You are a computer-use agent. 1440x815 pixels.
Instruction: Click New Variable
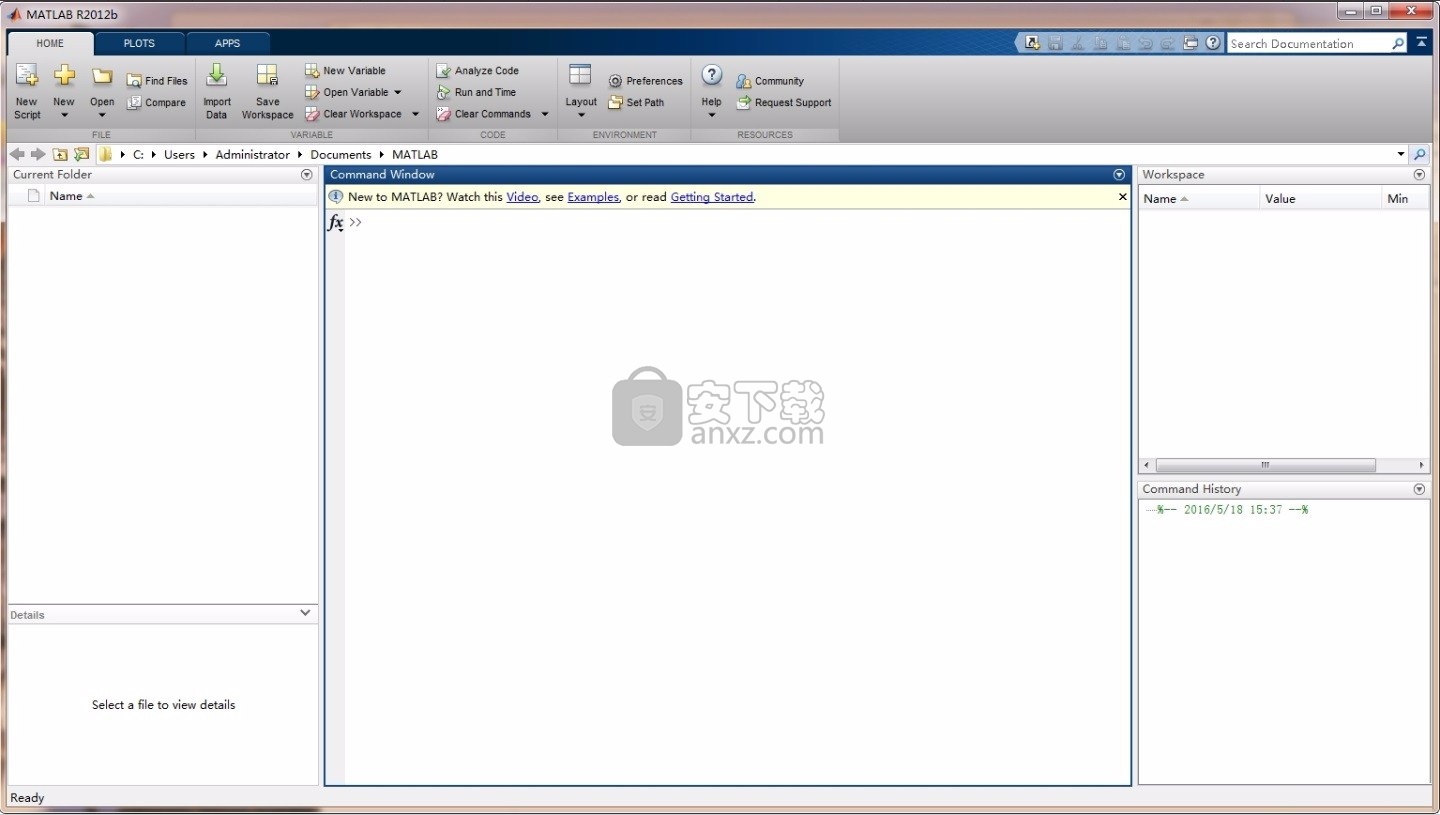coord(345,71)
